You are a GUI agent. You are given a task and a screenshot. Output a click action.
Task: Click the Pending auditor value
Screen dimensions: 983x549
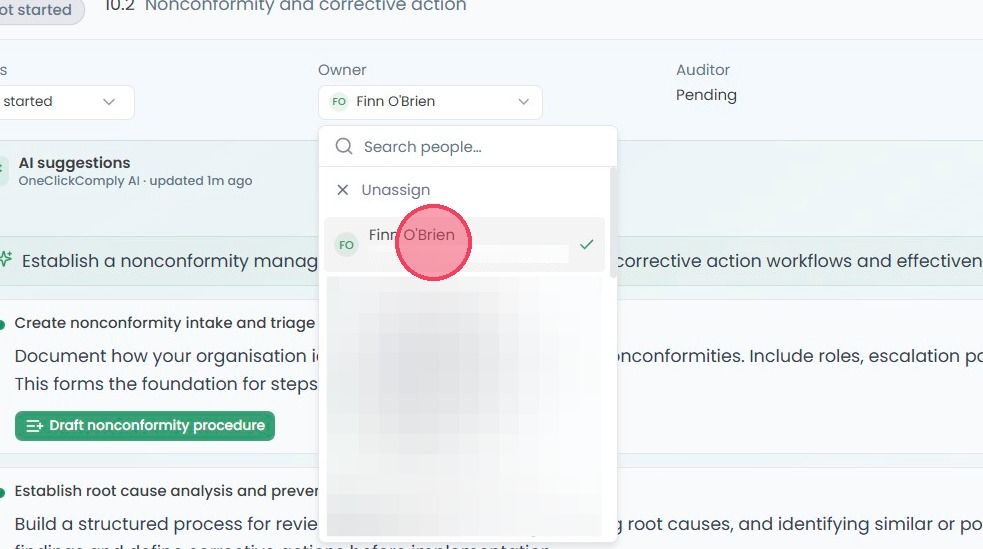click(x=706, y=95)
